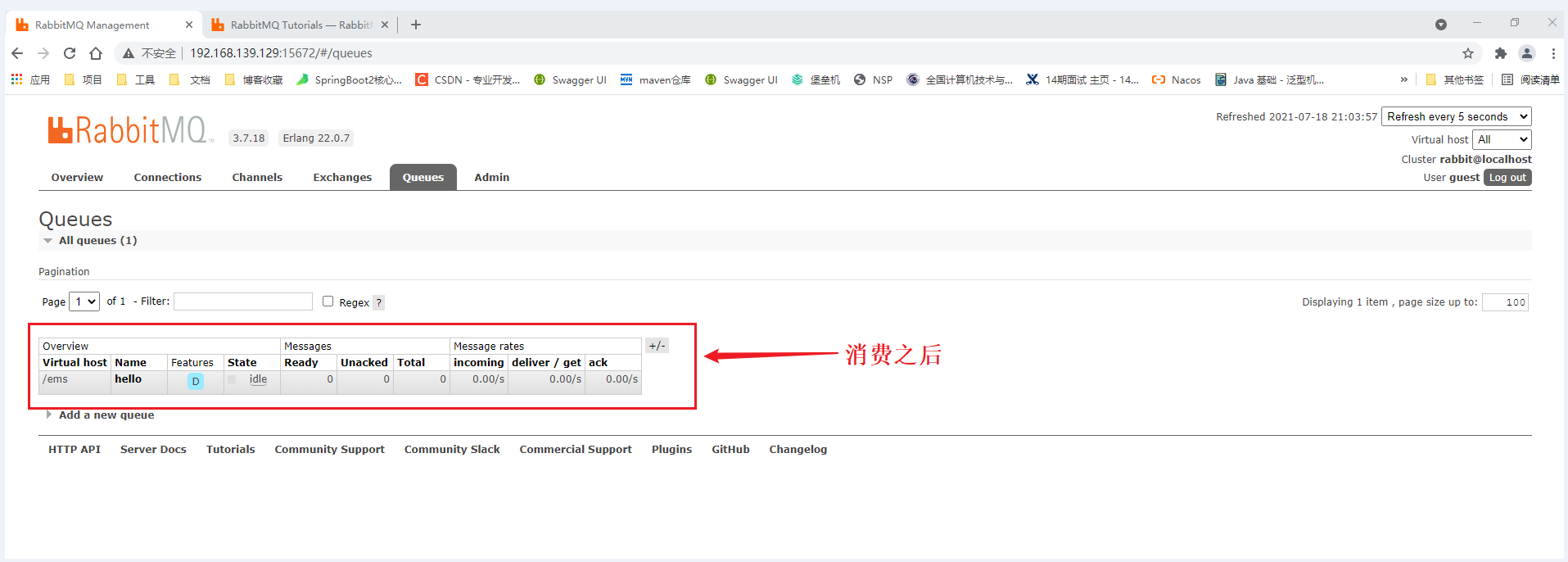
Task: Sort by the Name column header
Action: (130, 362)
